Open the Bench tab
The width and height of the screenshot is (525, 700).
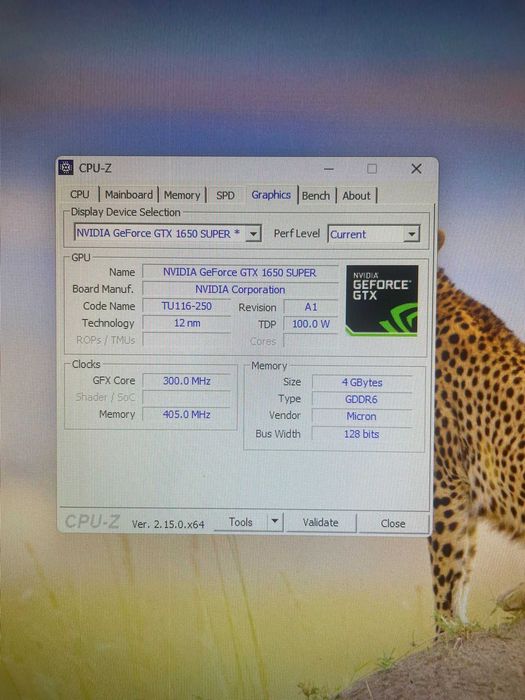click(x=316, y=196)
